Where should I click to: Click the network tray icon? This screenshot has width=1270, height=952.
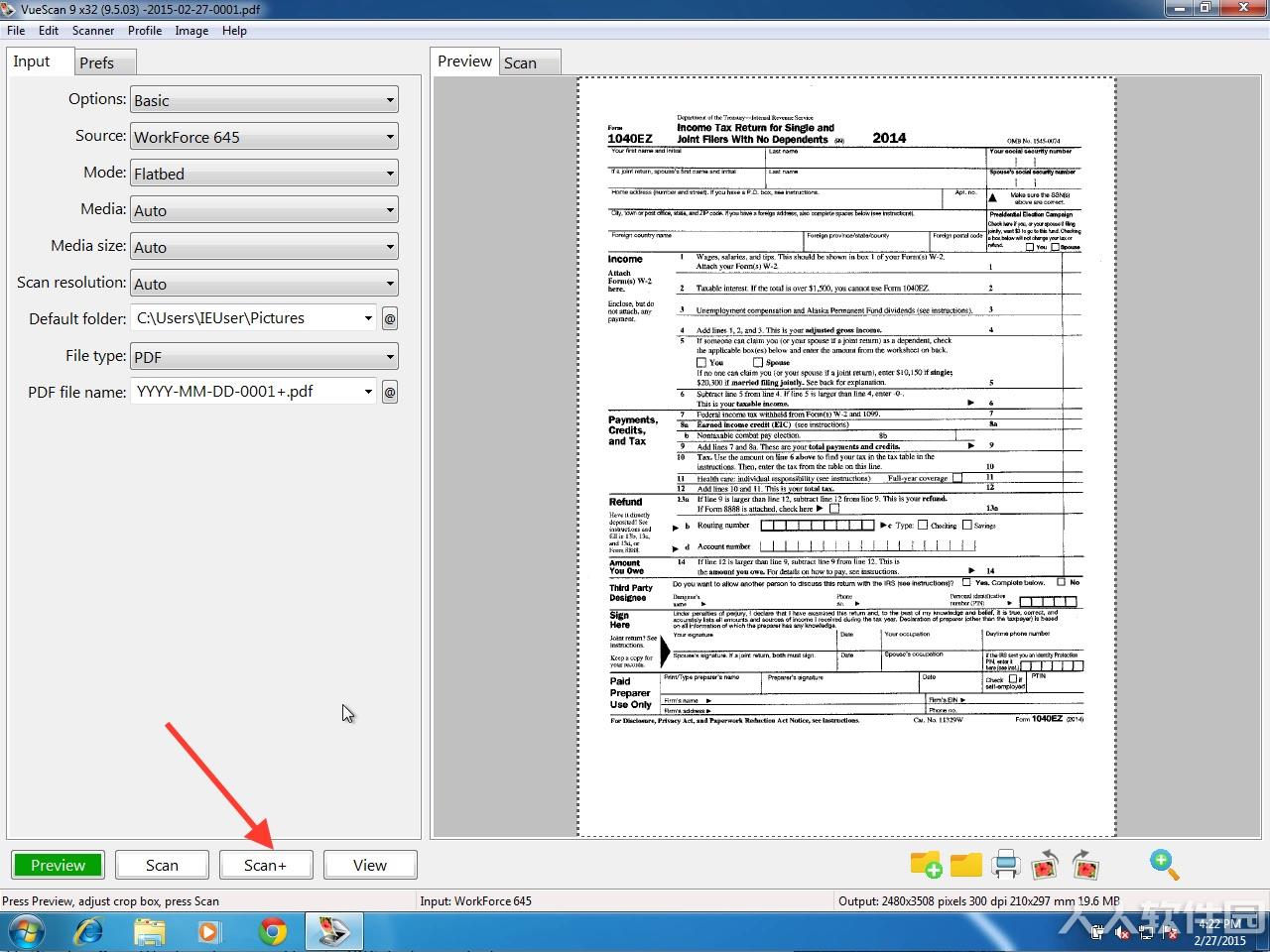[1147, 933]
